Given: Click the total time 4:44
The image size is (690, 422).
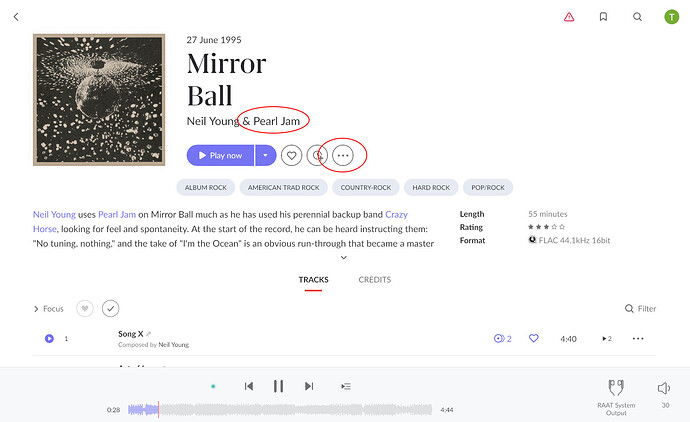Looking at the screenshot, I should (x=447, y=410).
